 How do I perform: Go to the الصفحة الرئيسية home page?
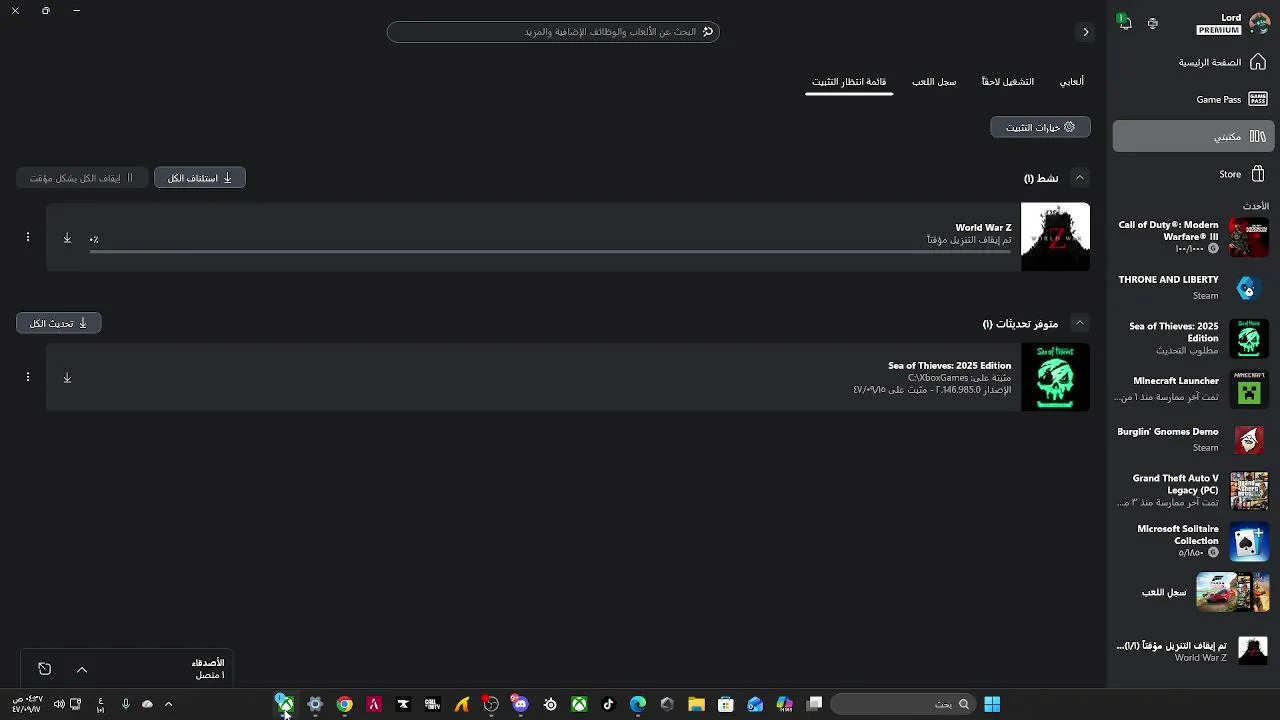(x=1192, y=62)
